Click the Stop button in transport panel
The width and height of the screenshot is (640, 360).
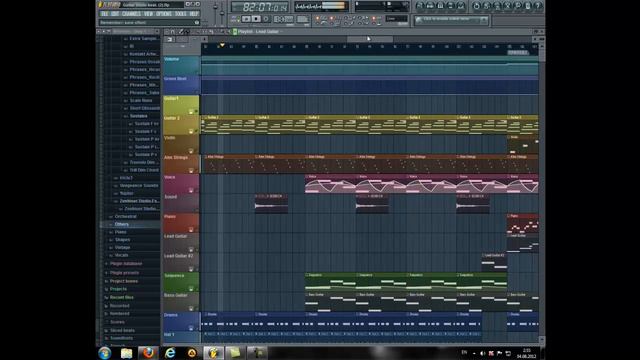(x=256, y=19)
